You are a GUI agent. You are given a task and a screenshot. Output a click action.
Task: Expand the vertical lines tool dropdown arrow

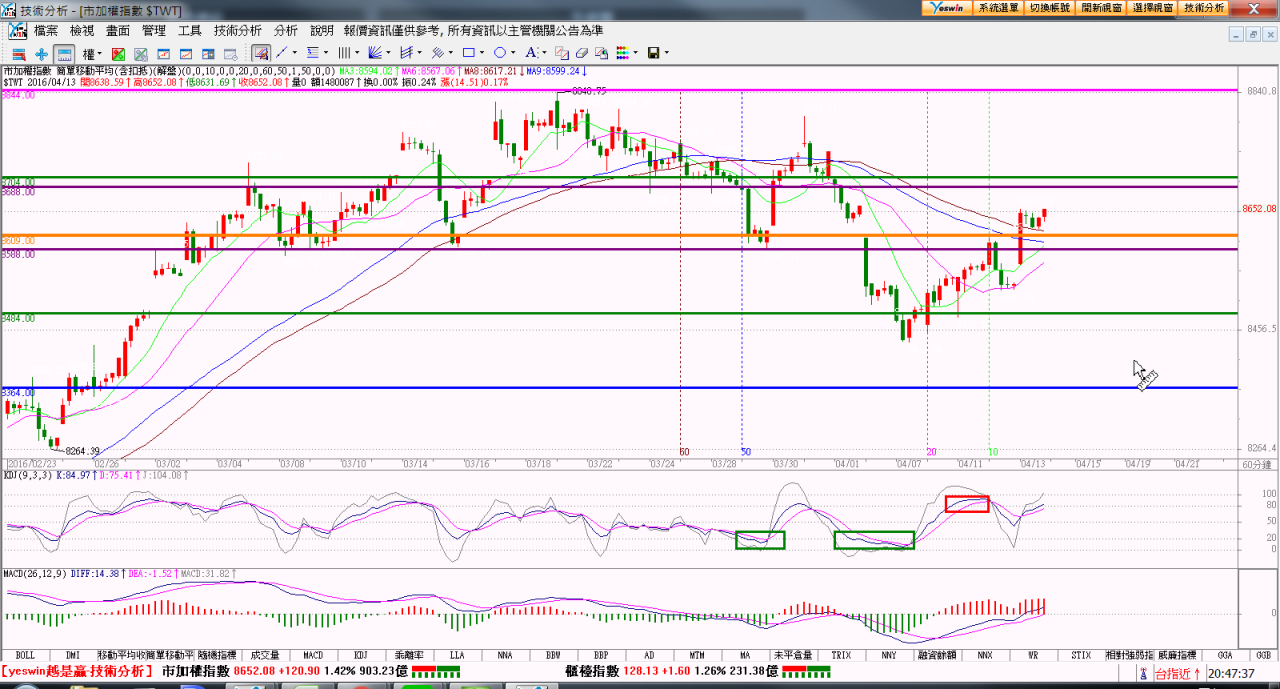[x=356, y=53]
